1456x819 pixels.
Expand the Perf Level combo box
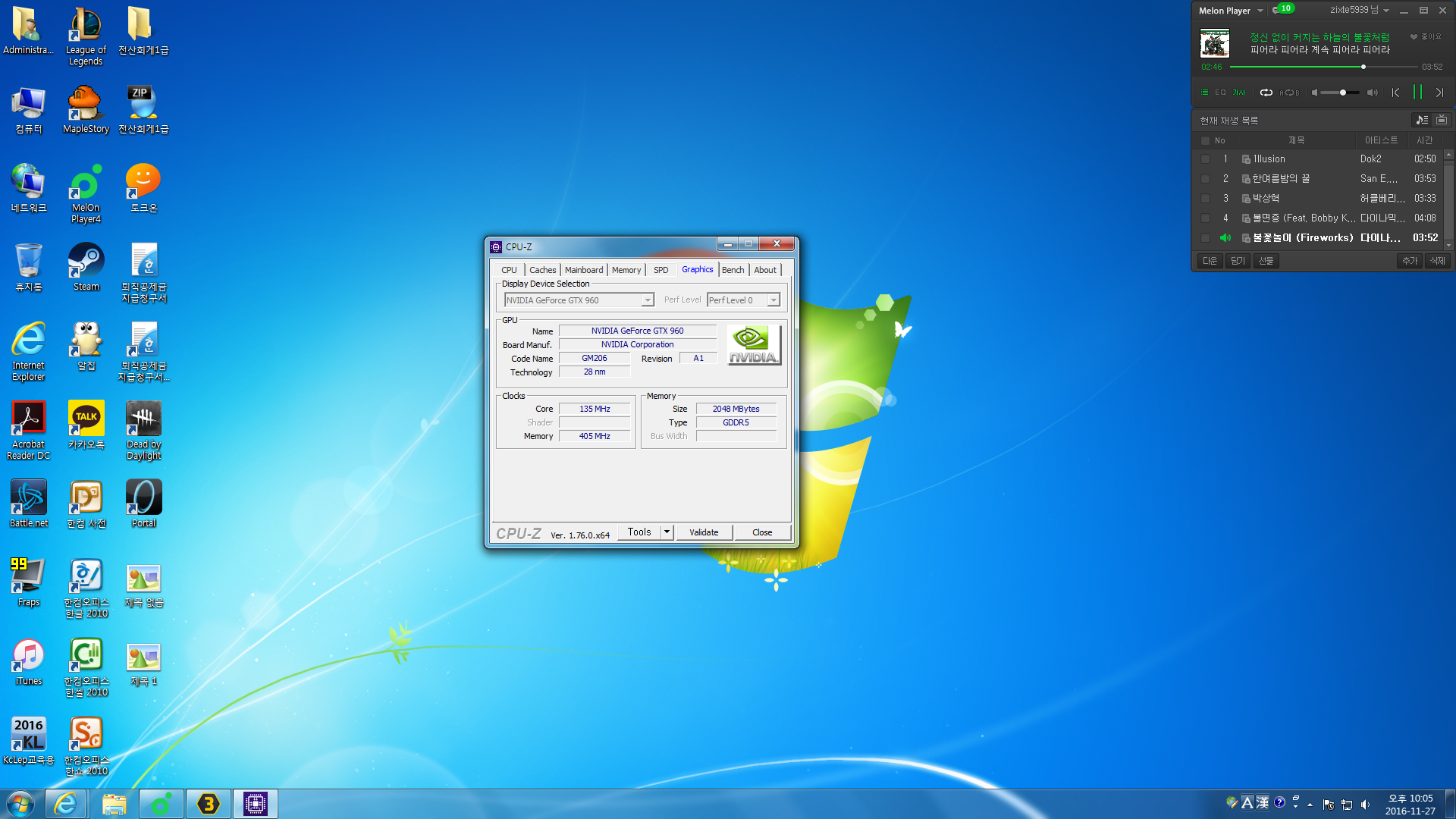(773, 300)
